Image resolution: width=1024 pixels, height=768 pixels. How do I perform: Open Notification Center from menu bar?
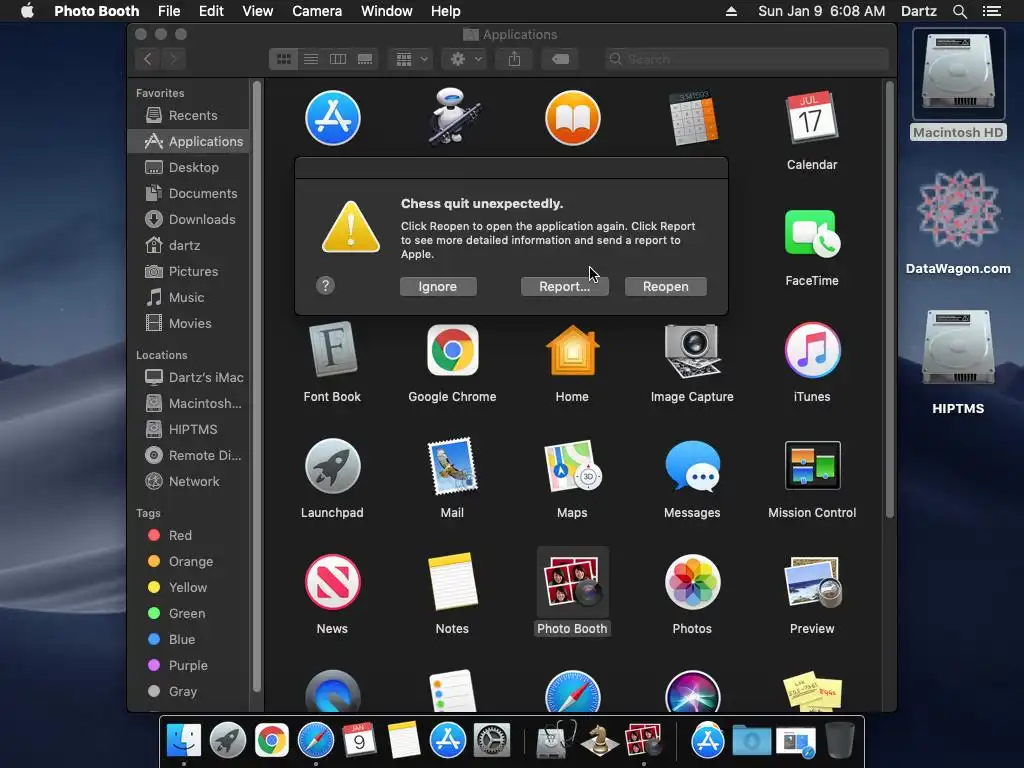[991, 11]
